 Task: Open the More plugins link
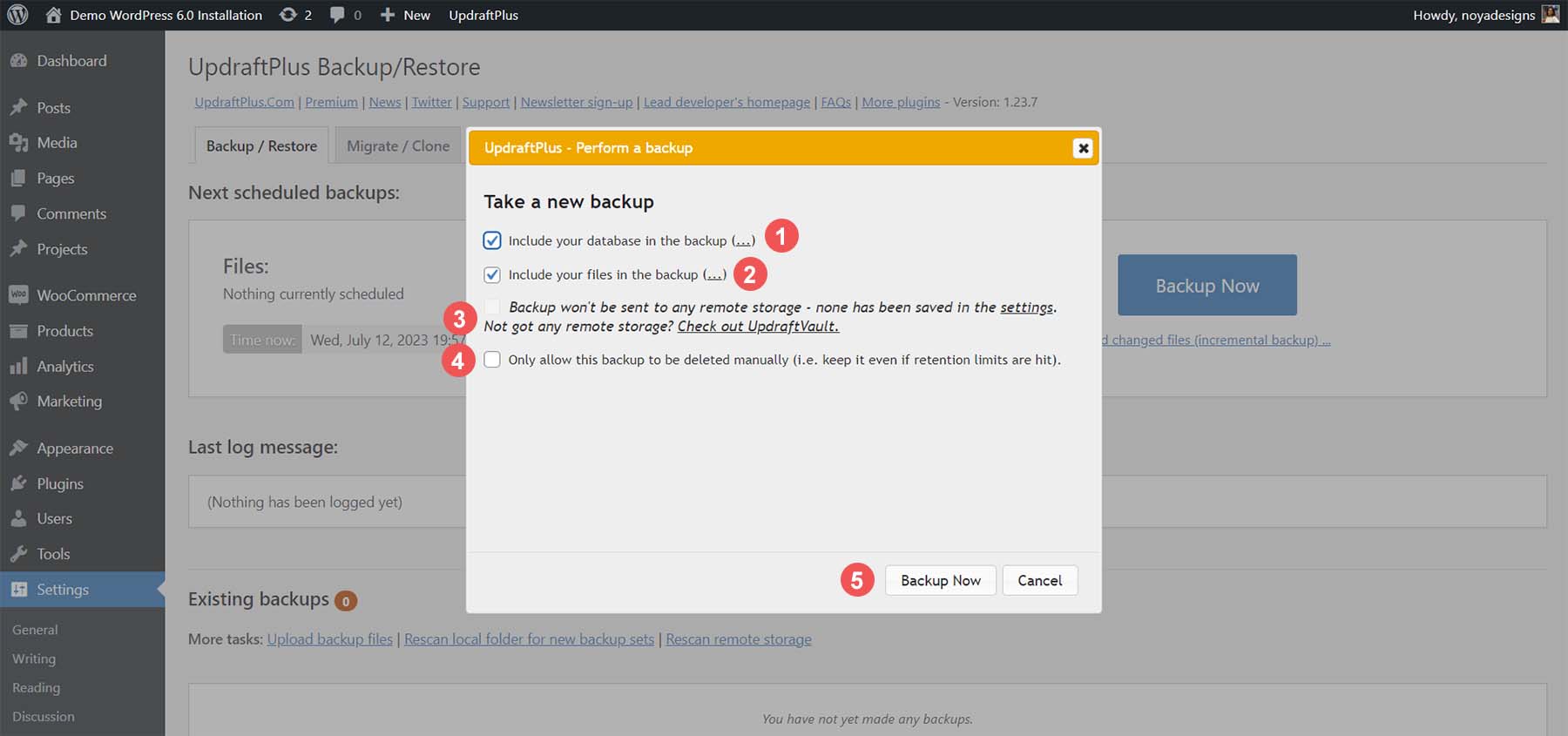tap(901, 102)
